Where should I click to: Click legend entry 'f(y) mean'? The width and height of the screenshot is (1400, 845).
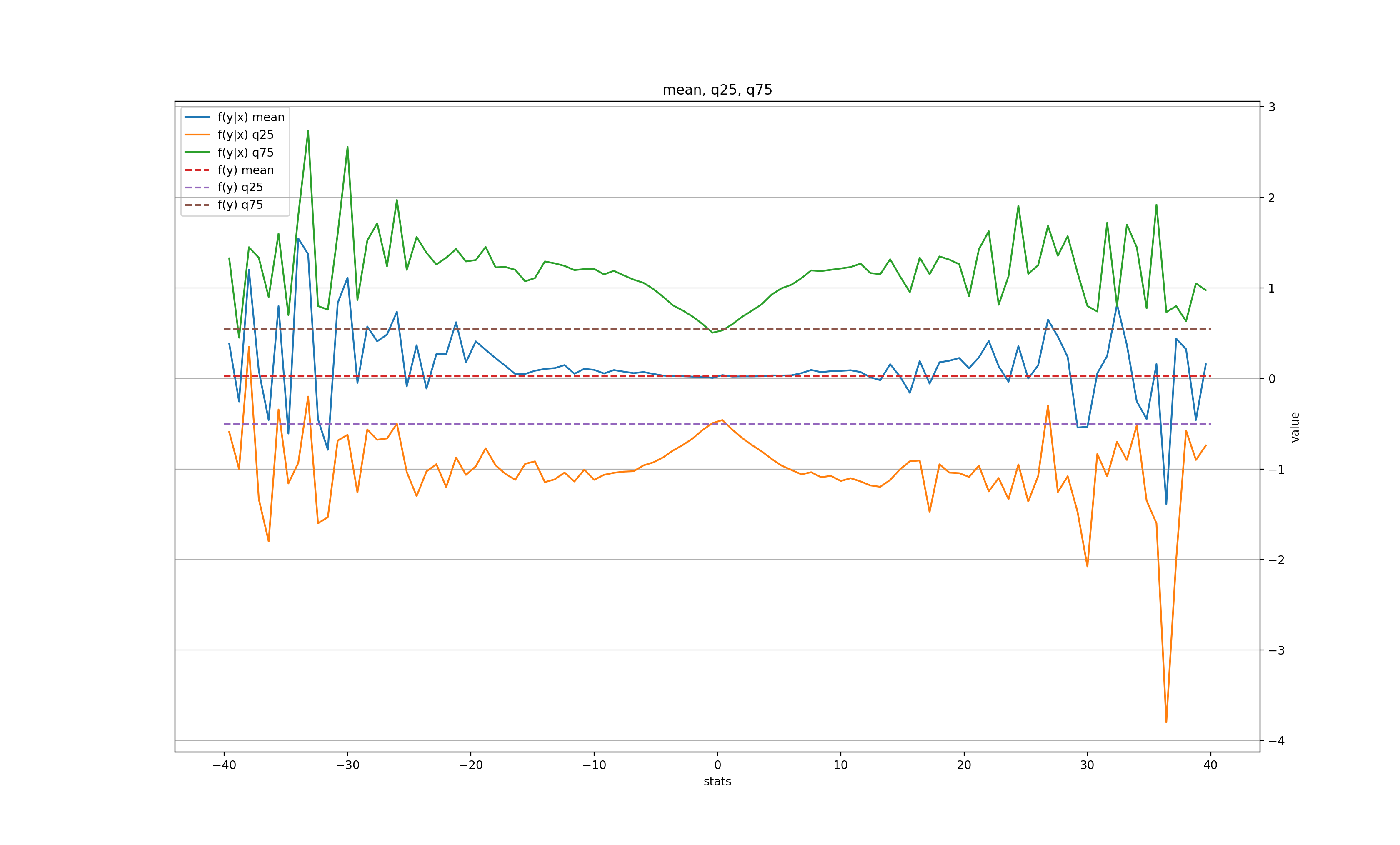(245, 170)
